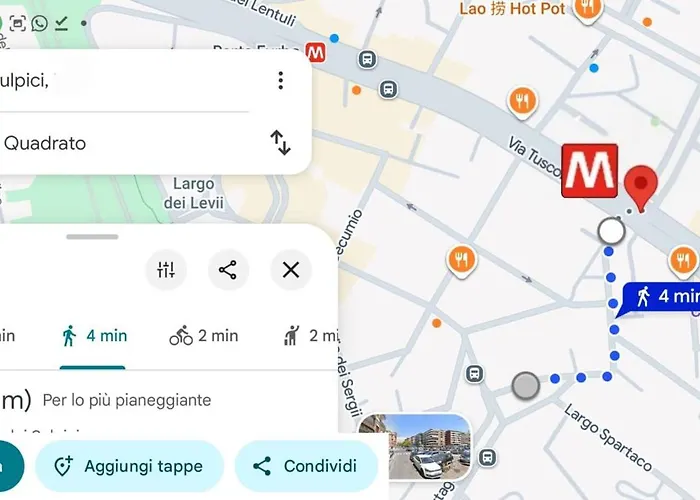Open the three-dot menu beside the origin field

pyautogui.click(x=280, y=81)
